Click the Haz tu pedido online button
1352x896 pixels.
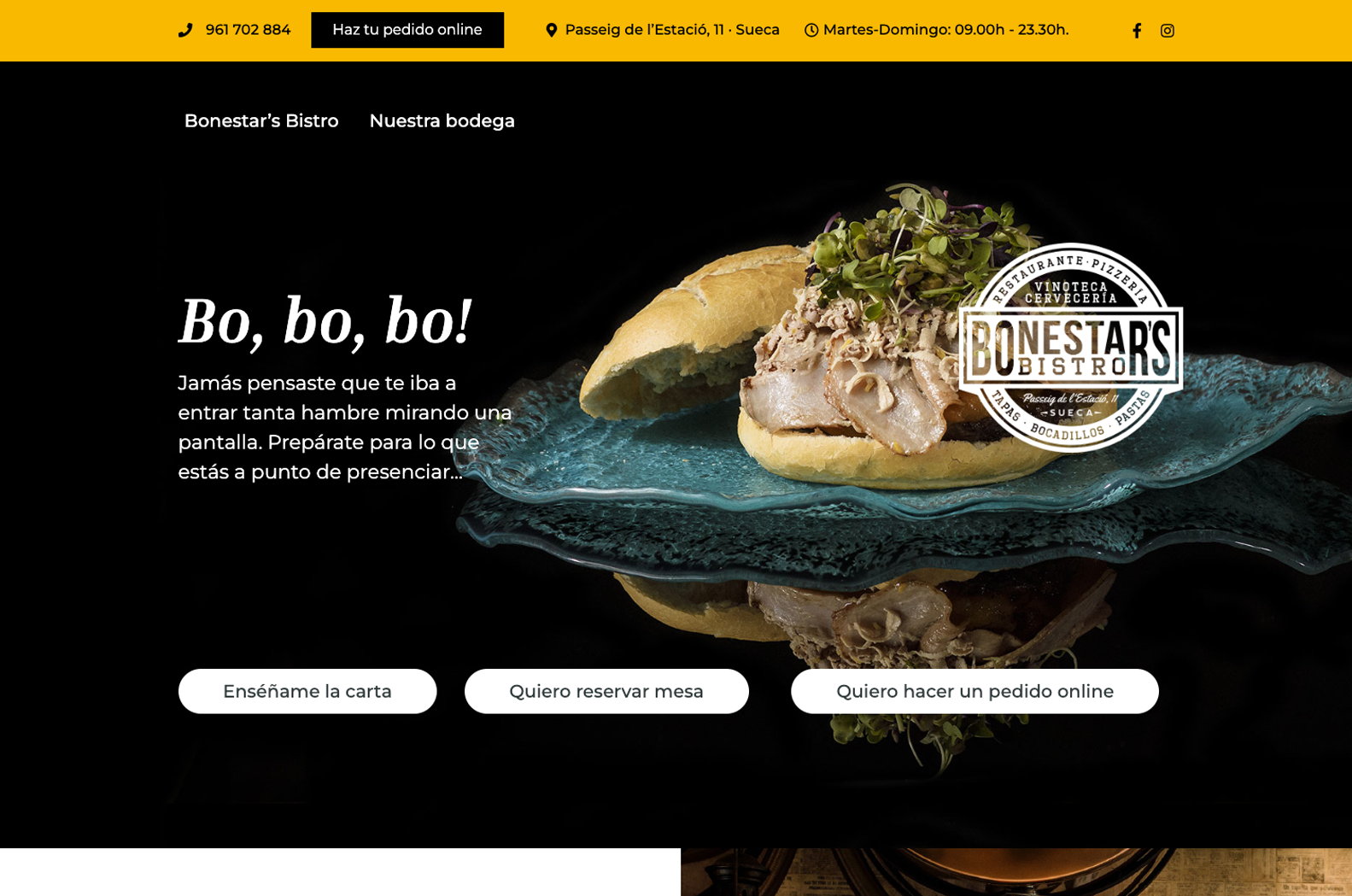[x=407, y=30]
